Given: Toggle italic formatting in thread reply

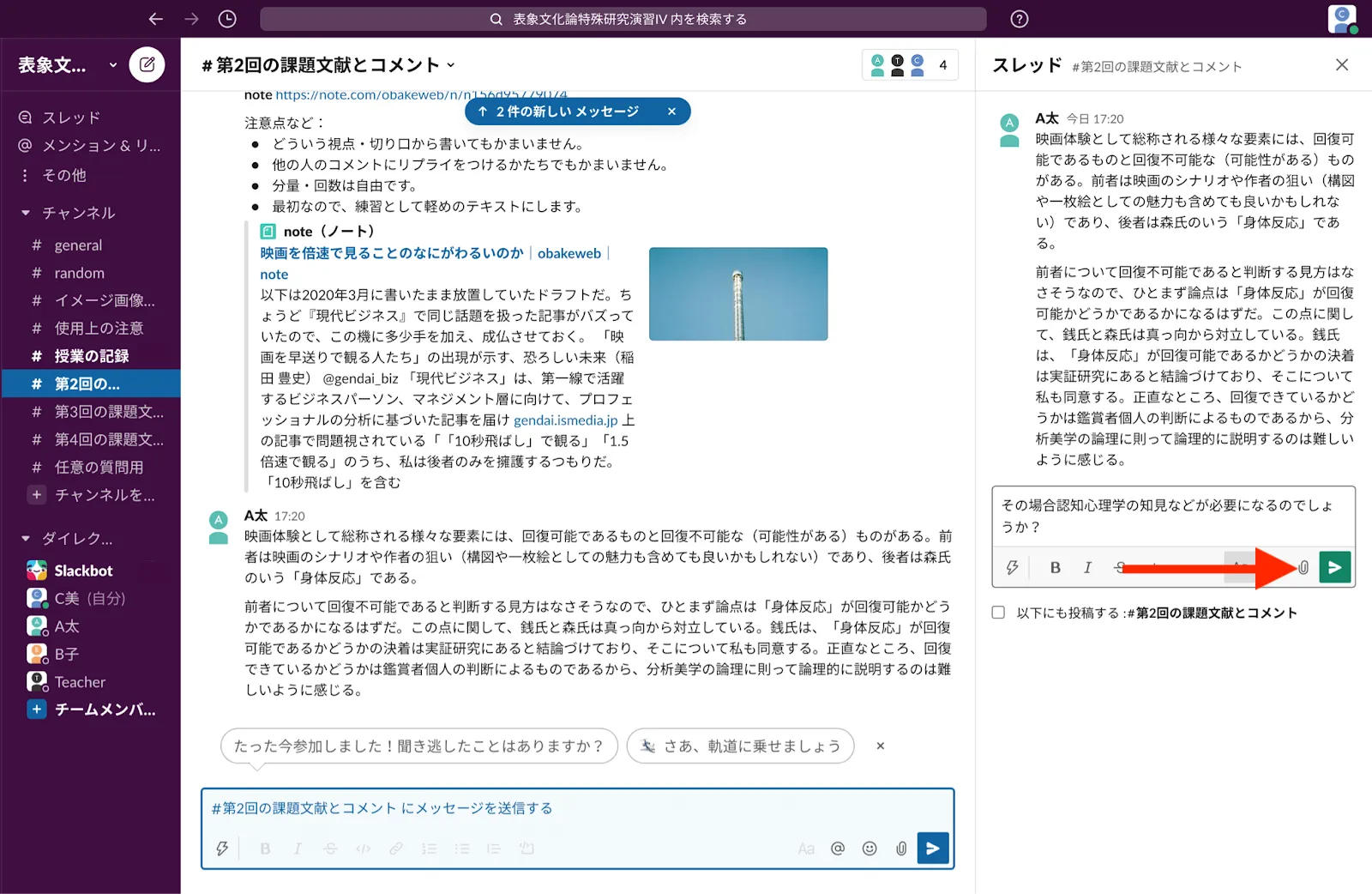Looking at the screenshot, I should point(1087,567).
